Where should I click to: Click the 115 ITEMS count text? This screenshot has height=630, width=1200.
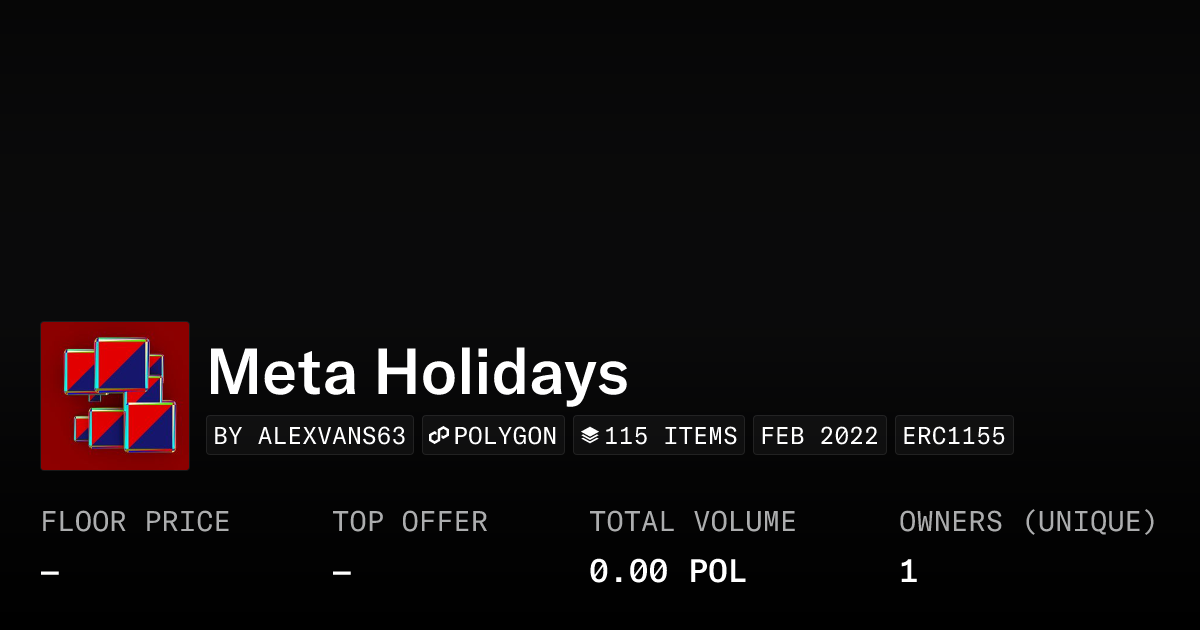[671, 436]
